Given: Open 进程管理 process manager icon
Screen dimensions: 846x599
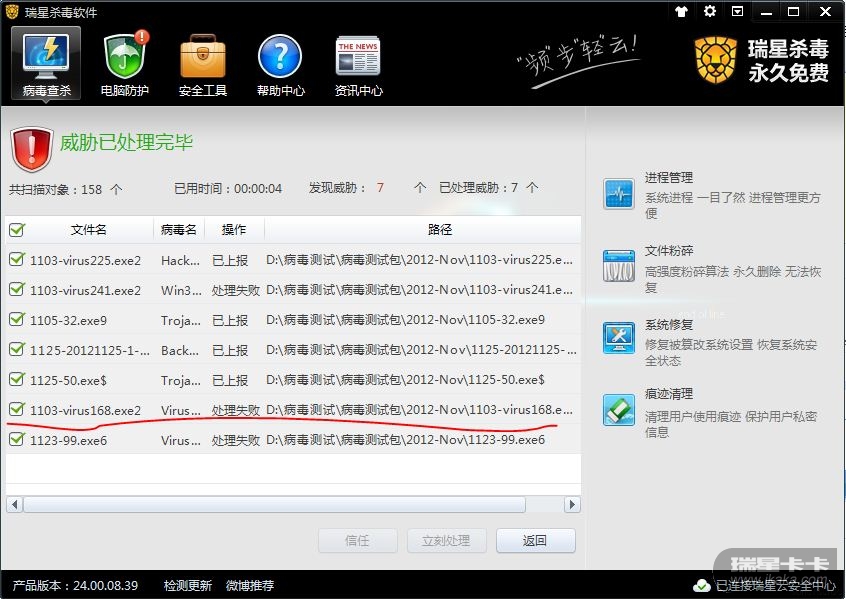Looking at the screenshot, I should click(619, 194).
